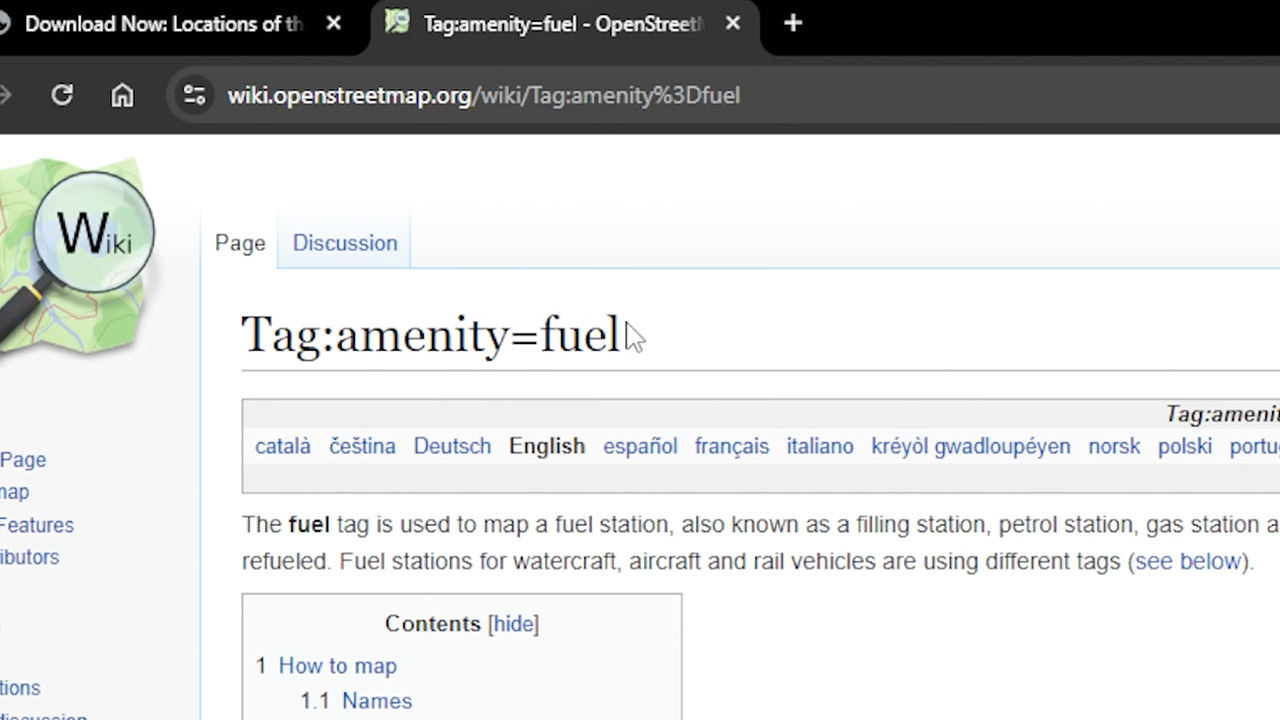This screenshot has height=720, width=1280.
Task: Select the Page tab
Action: point(240,243)
